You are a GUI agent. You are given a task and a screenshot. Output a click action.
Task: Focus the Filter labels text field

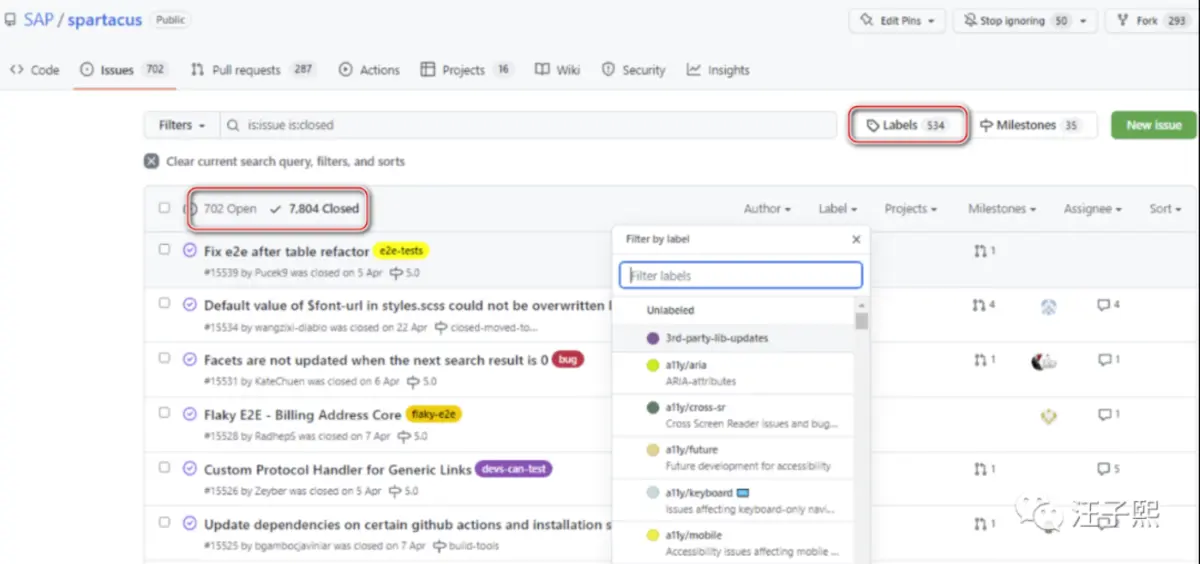[x=740, y=275]
